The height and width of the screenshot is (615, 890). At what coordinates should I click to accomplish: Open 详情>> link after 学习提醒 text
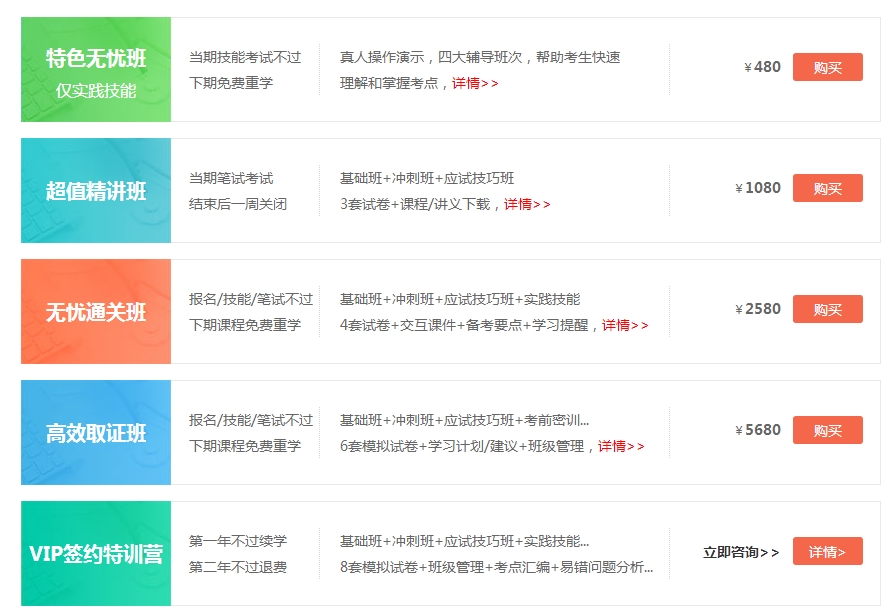tap(625, 325)
